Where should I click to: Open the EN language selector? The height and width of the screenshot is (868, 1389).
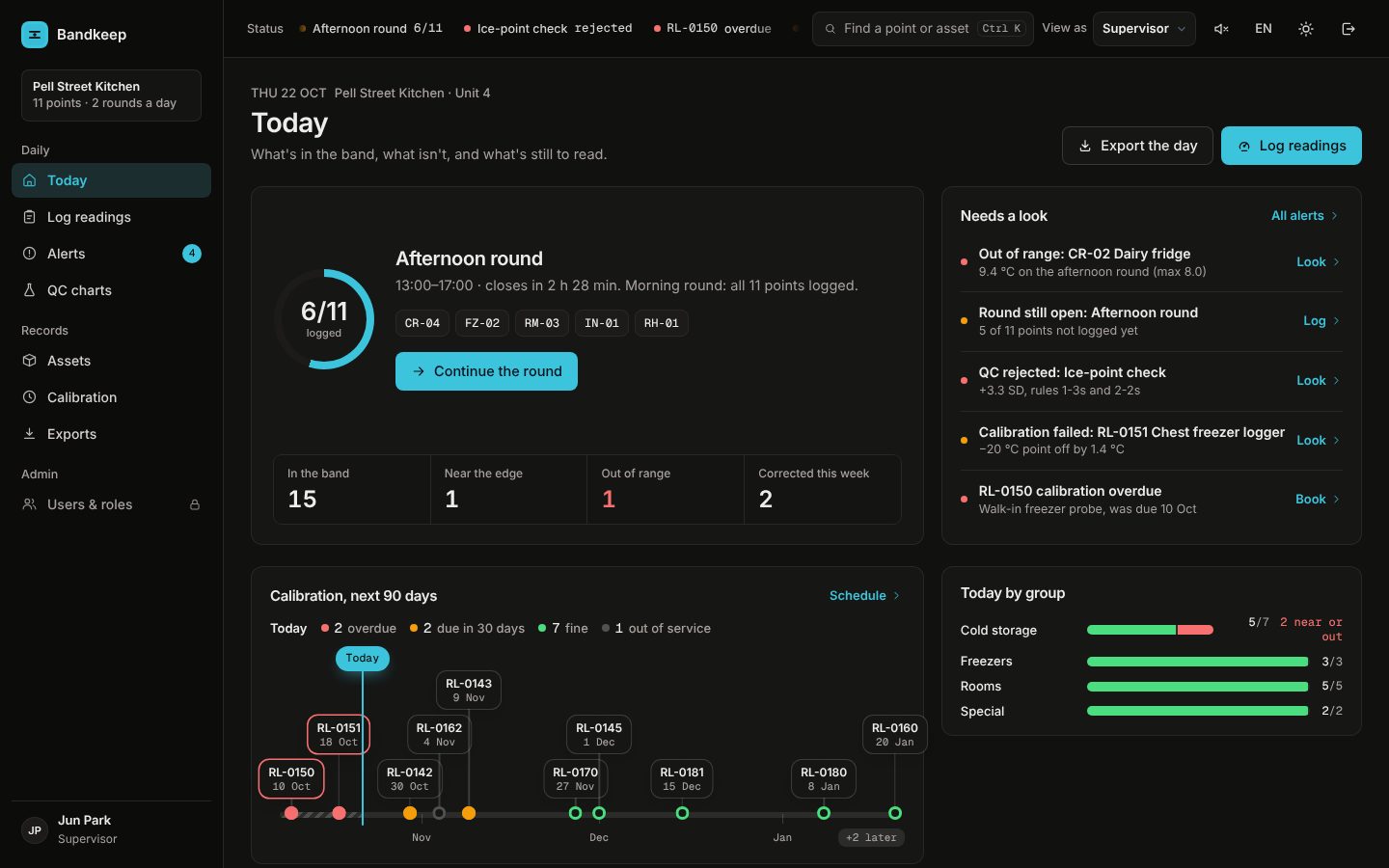(1264, 29)
